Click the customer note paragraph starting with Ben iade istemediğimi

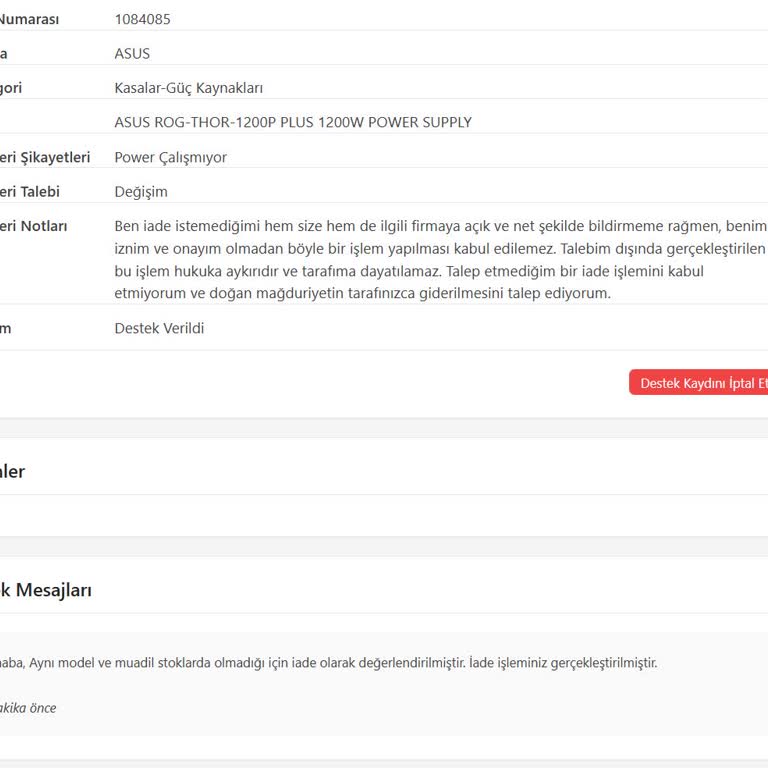point(440,260)
